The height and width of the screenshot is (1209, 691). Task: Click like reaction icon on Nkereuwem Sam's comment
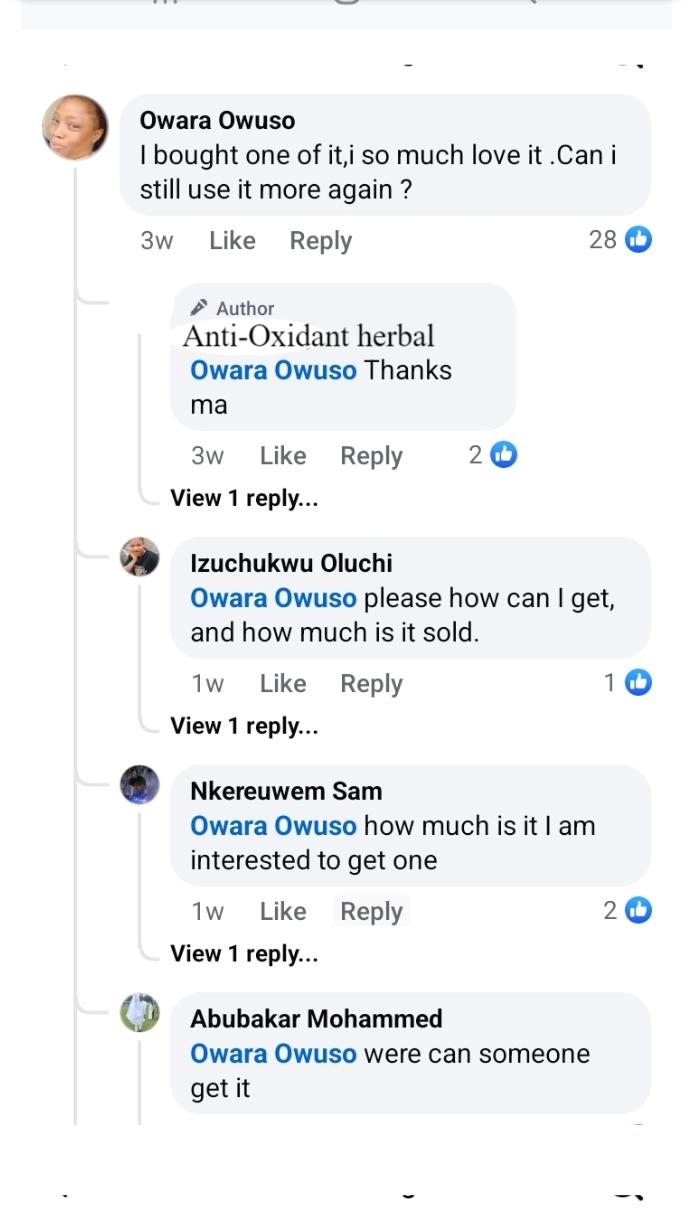(x=638, y=910)
